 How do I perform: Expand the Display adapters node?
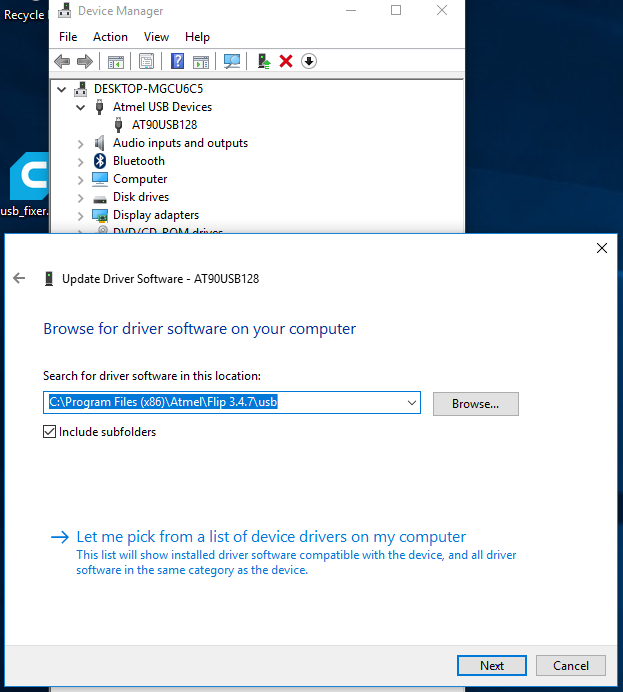tap(80, 216)
